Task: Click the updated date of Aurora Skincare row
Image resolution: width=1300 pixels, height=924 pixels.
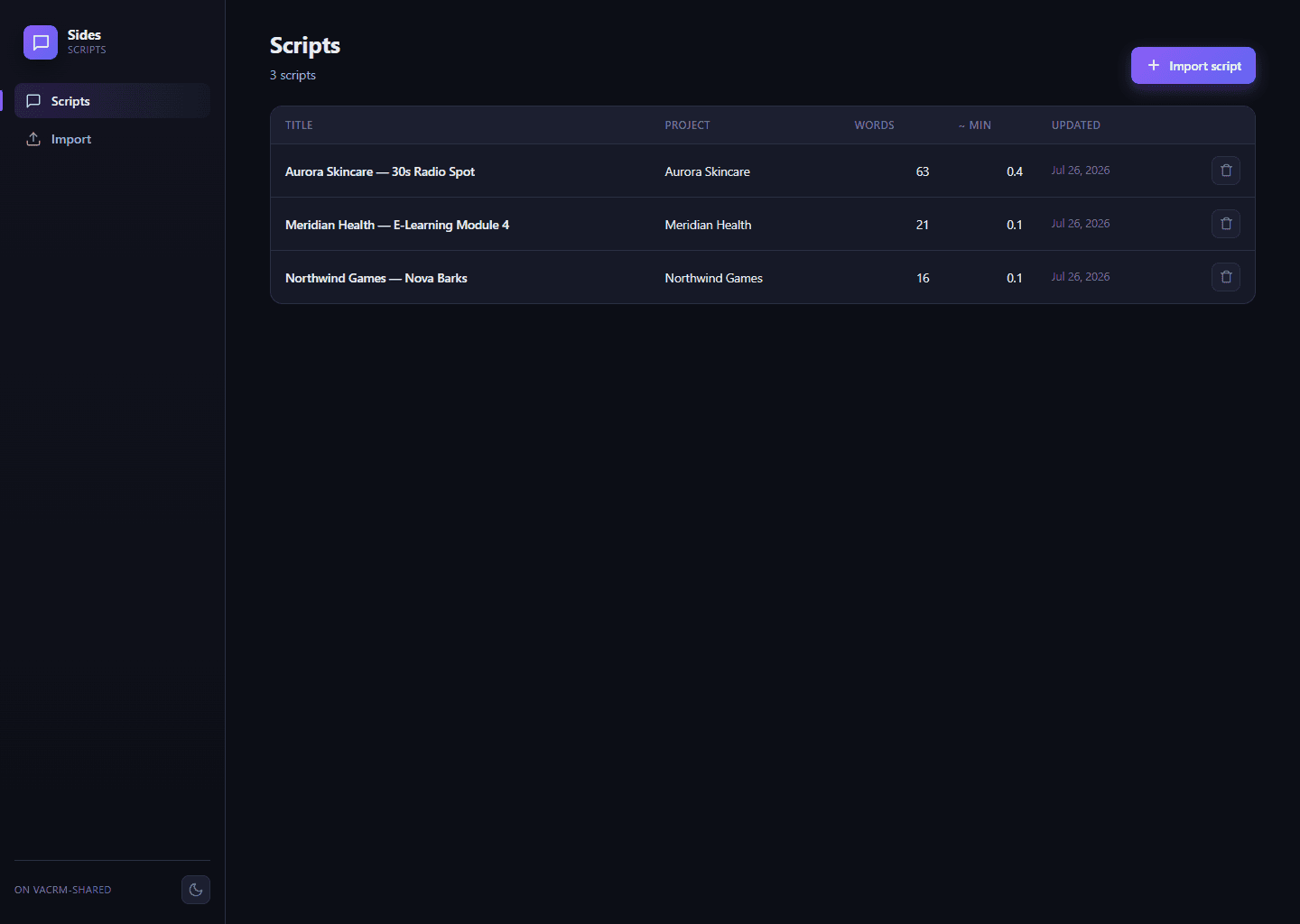Action: click(x=1081, y=171)
